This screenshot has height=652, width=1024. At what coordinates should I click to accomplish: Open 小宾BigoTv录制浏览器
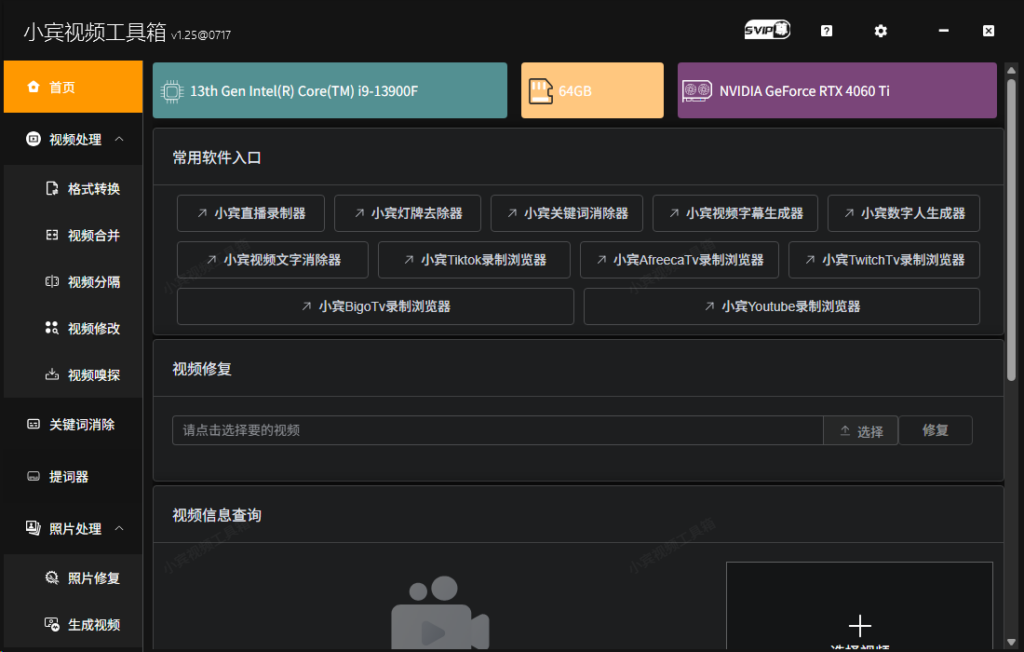pos(376,306)
